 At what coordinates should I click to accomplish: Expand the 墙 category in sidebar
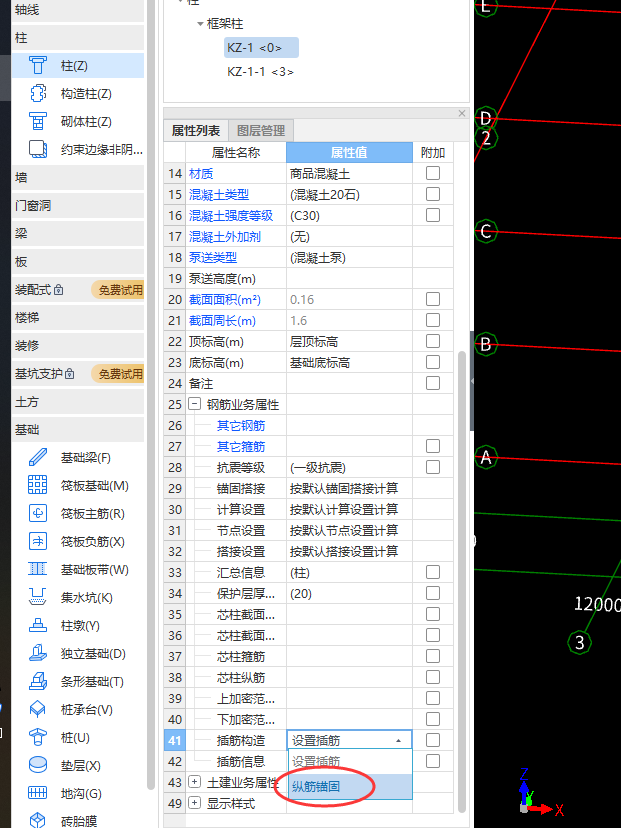[x=78, y=177]
